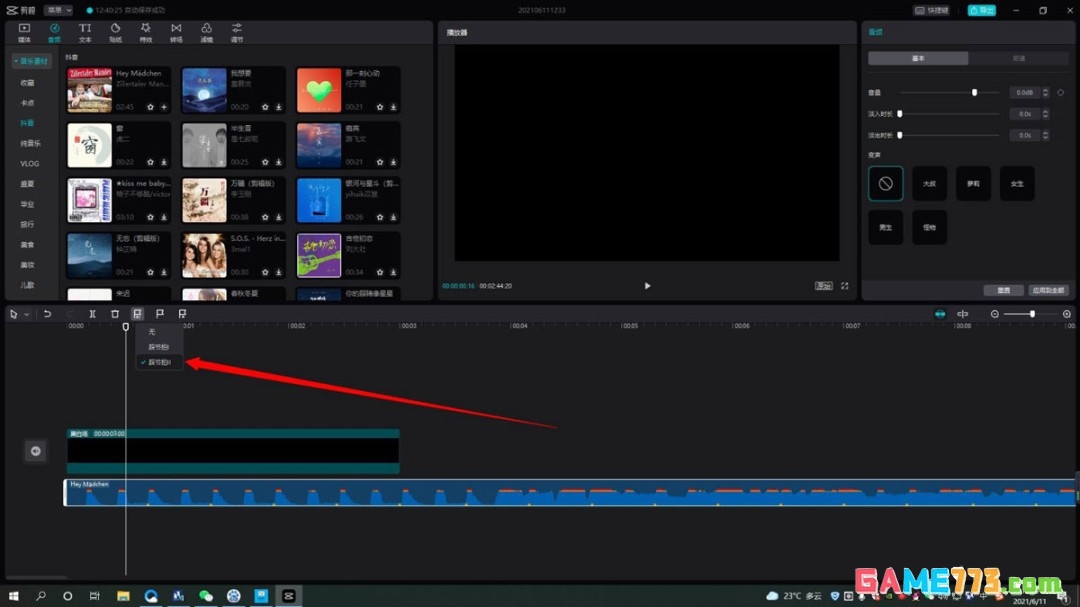This screenshot has height=607, width=1080.
Task: Open the 转场 transitions panel icon
Action: (176, 32)
